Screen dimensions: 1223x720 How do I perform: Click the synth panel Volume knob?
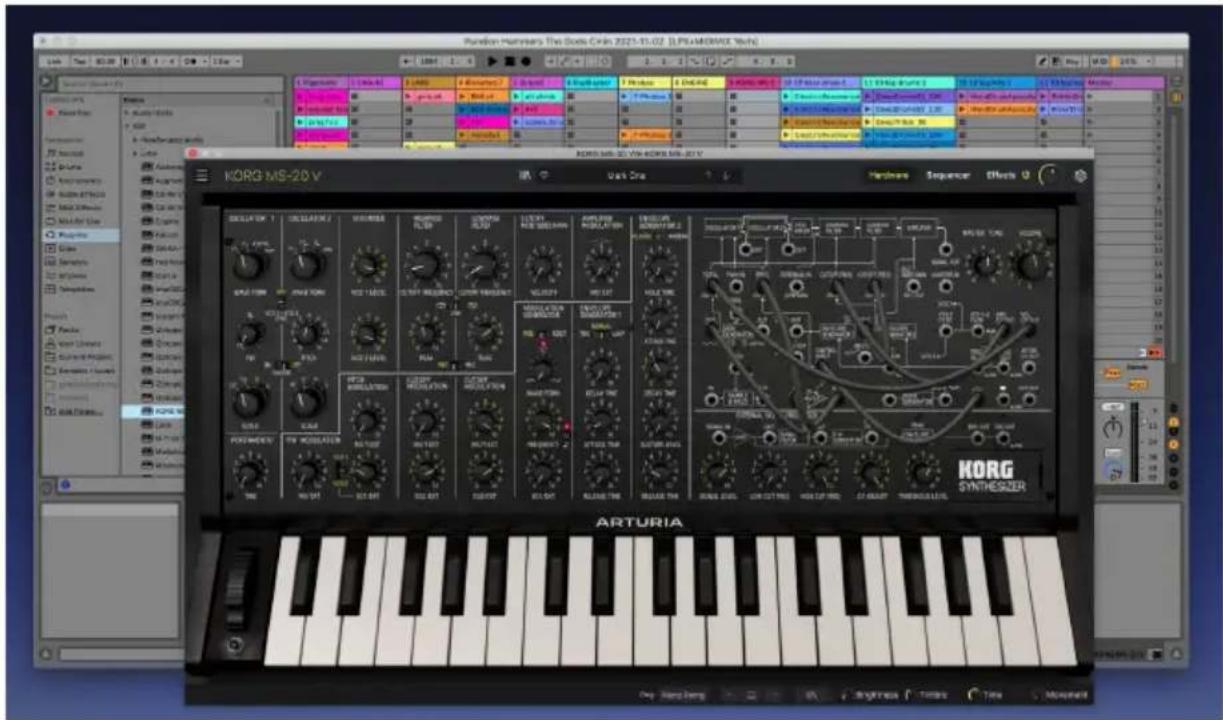pos(1031,265)
